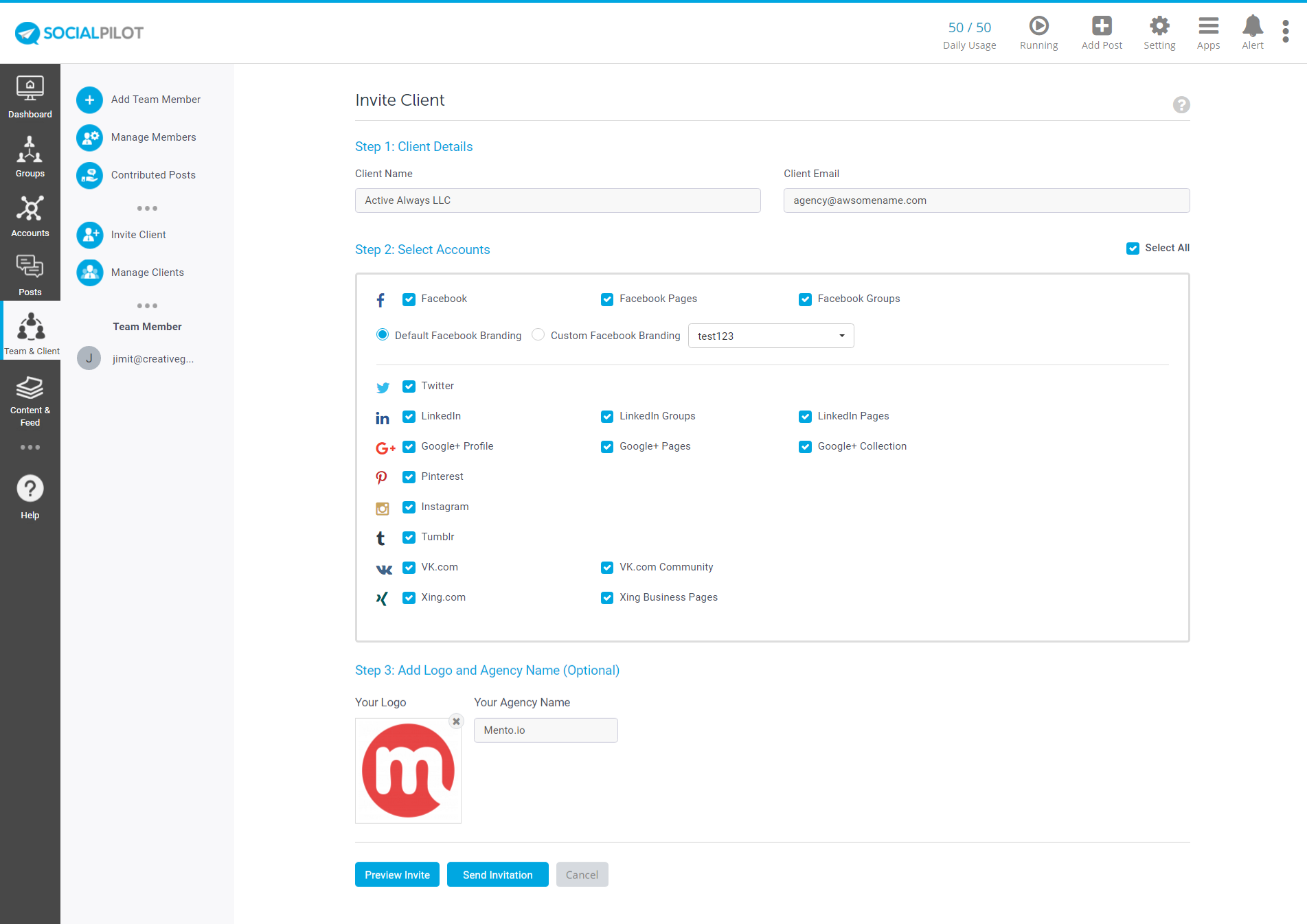This screenshot has width=1307, height=924.
Task: Open Contributed Posts menu item
Action: coord(153,175)
